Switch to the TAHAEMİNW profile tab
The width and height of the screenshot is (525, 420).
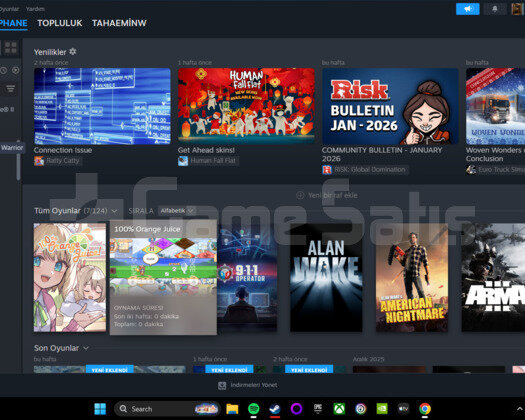pyautogui.click(x=119, y=23)
